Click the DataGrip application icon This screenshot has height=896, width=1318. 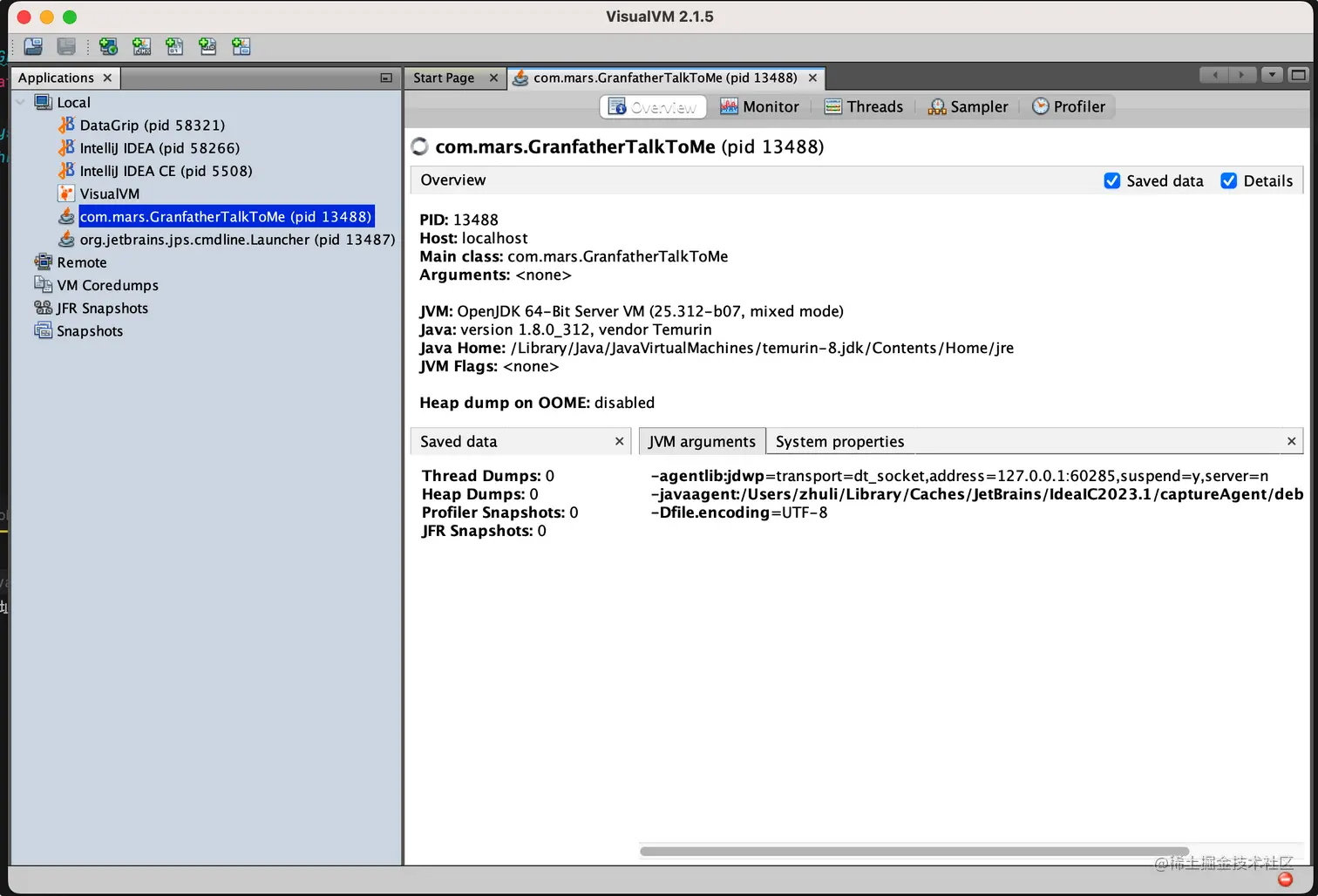point(66,125)
